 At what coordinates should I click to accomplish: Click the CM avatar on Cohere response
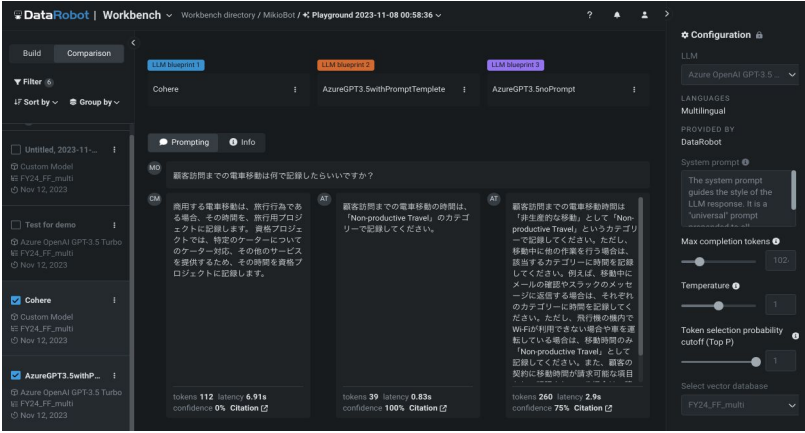pyautogui.click(x=155, y=199)
